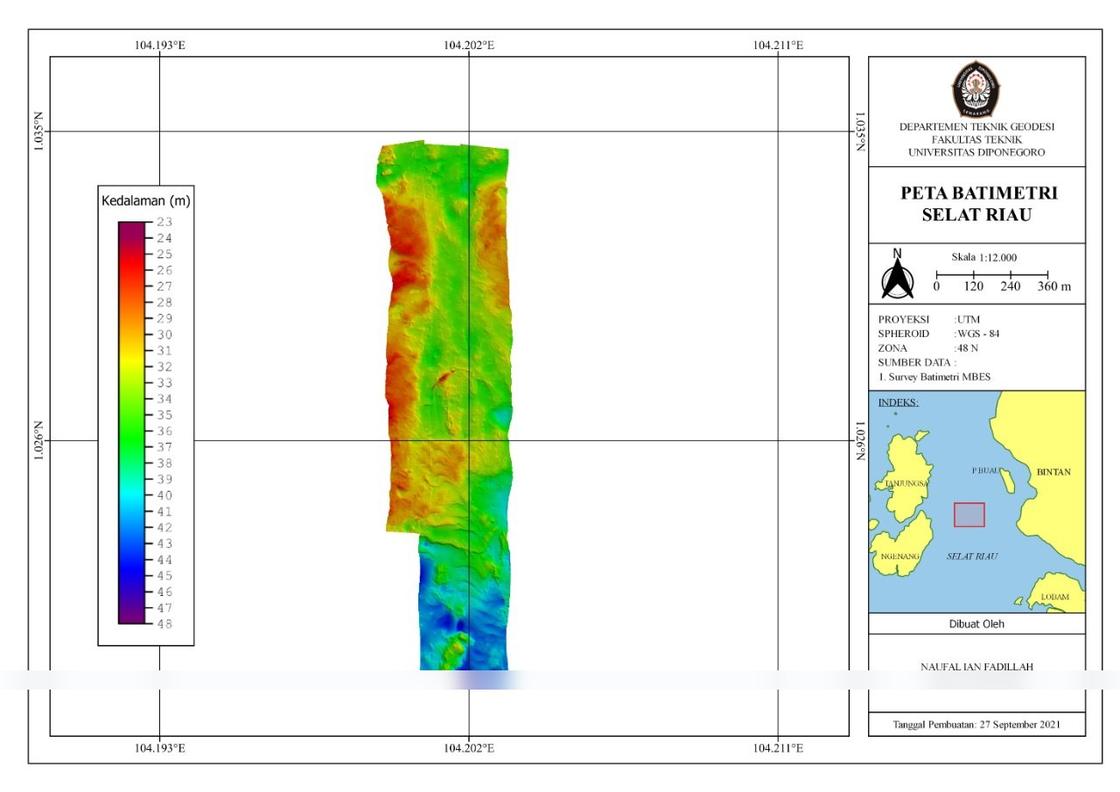The width and height of the screenshot is (1120, 792).
Task: Click the 'Dibuat Oleh' heading
Action: [x=976, y=623]
